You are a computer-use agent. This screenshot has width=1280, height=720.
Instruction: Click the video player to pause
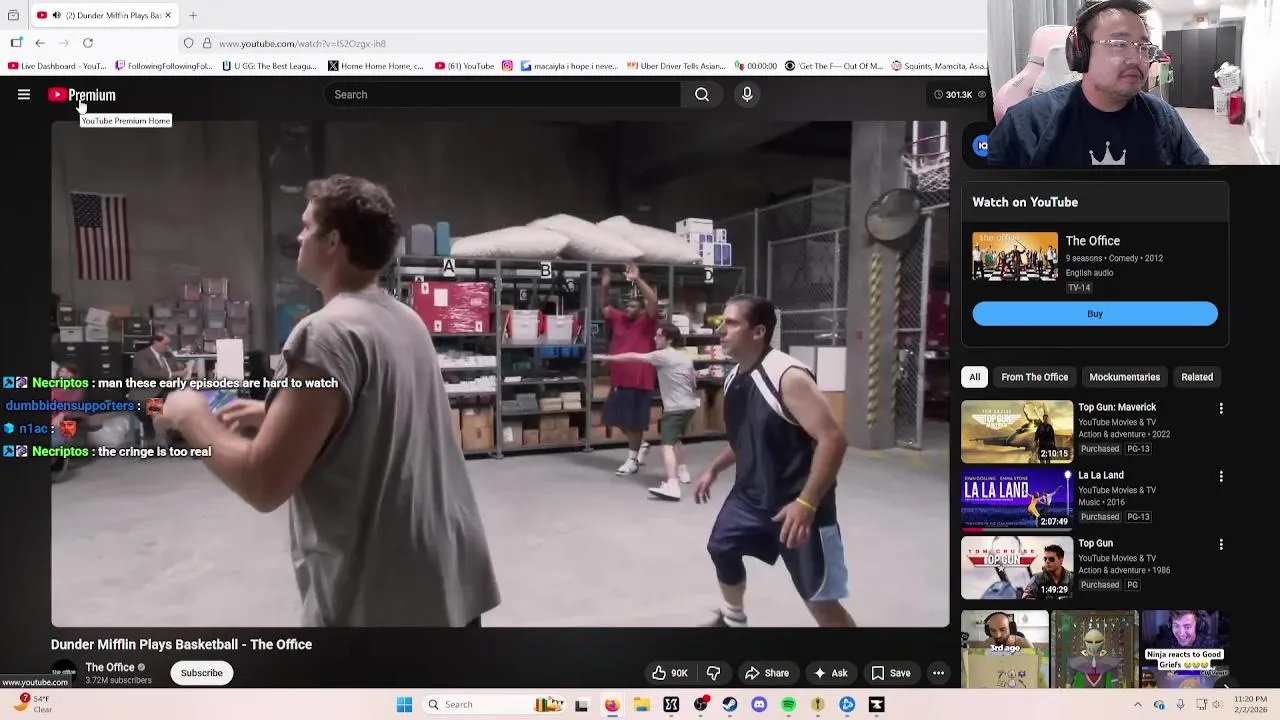pos(500,374)
